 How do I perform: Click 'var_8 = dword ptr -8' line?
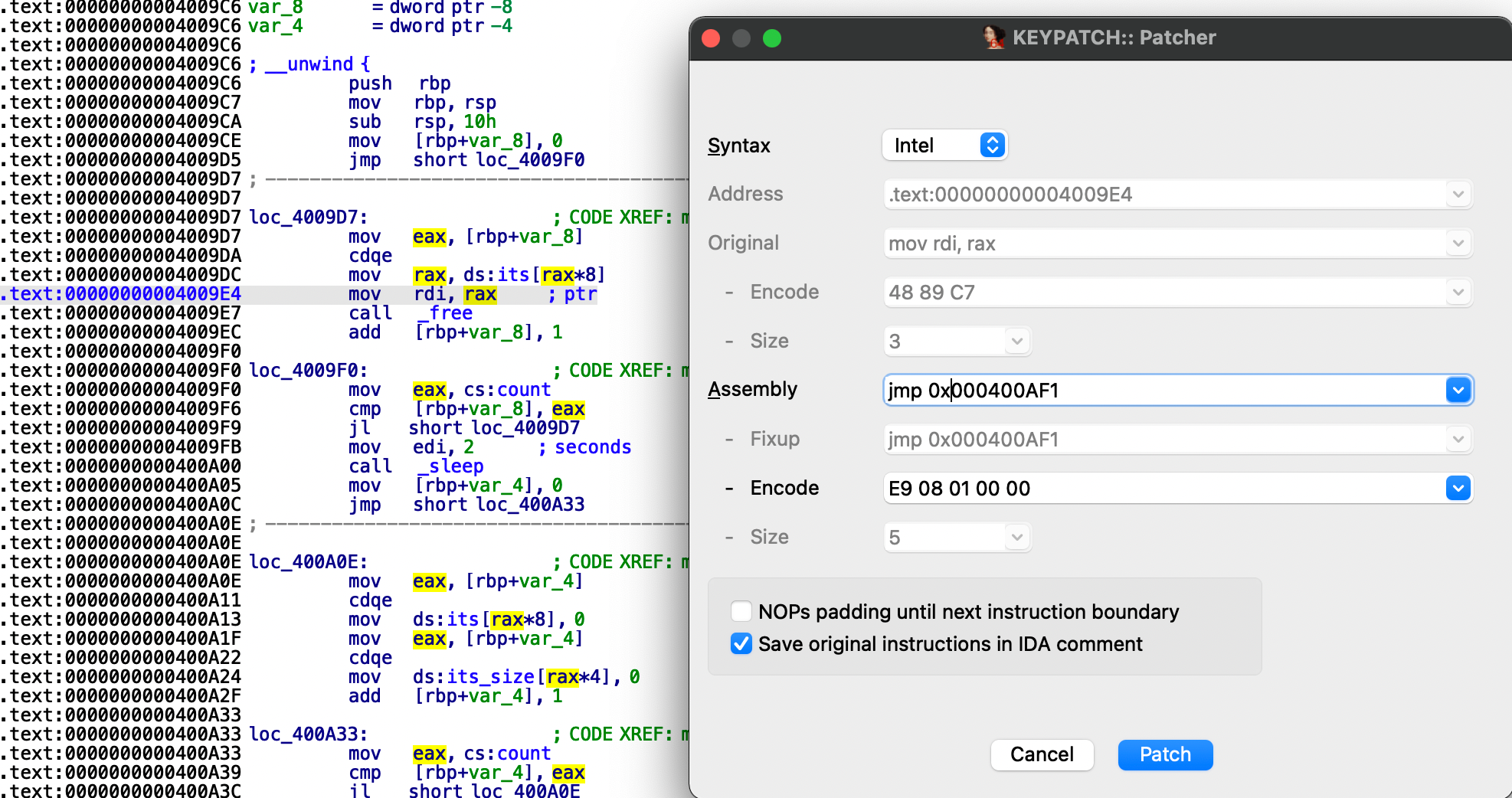(380, 8)
